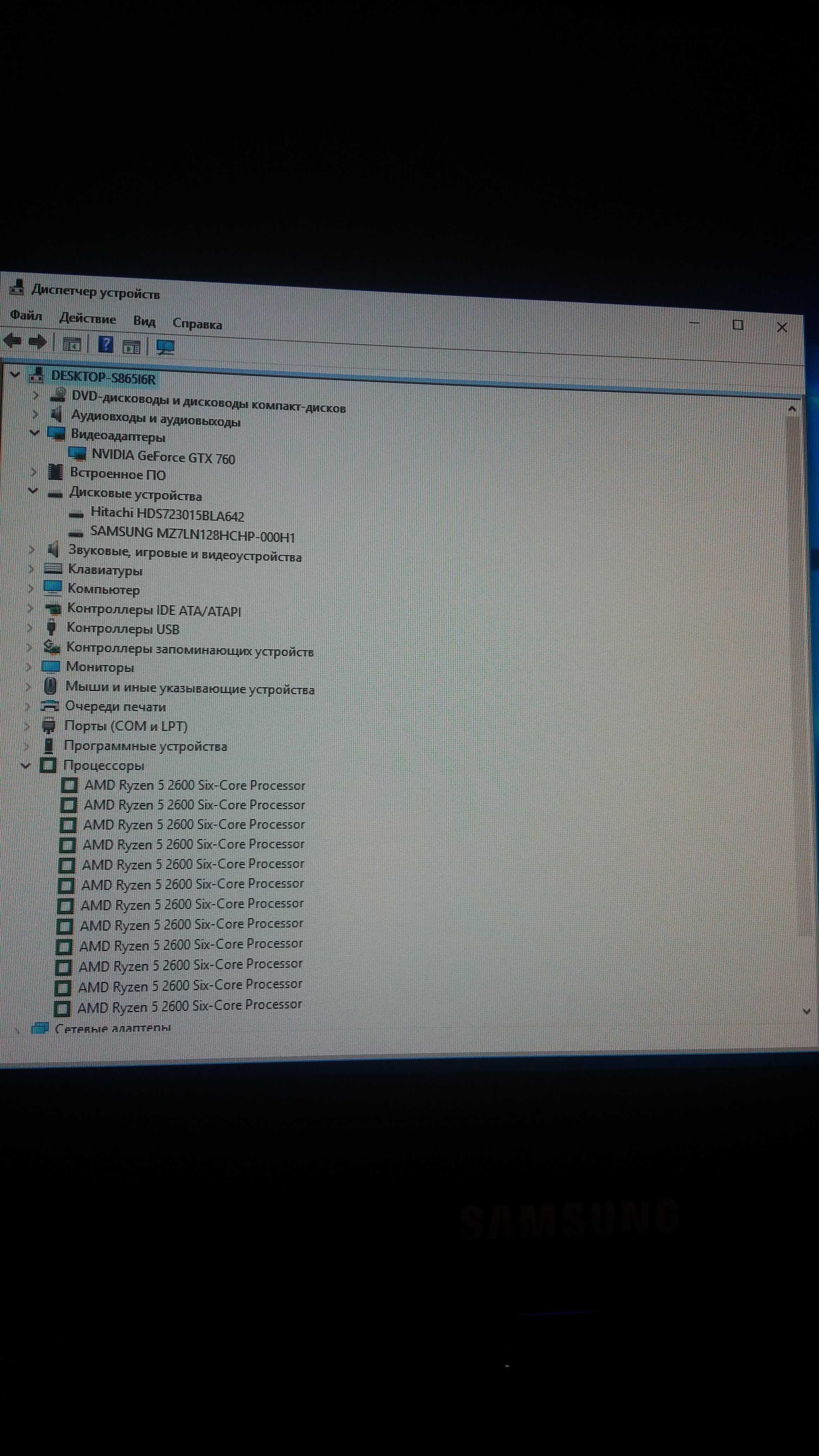
Task: Close the Диспетчер устройств window
Action: (x=782, y=327)
